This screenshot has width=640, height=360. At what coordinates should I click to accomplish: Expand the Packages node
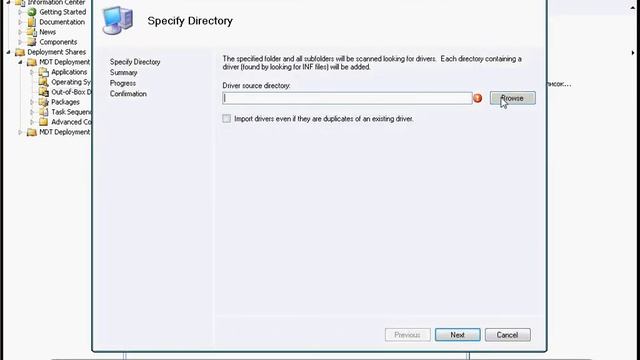pyautogui.click(x=32, y=102)
